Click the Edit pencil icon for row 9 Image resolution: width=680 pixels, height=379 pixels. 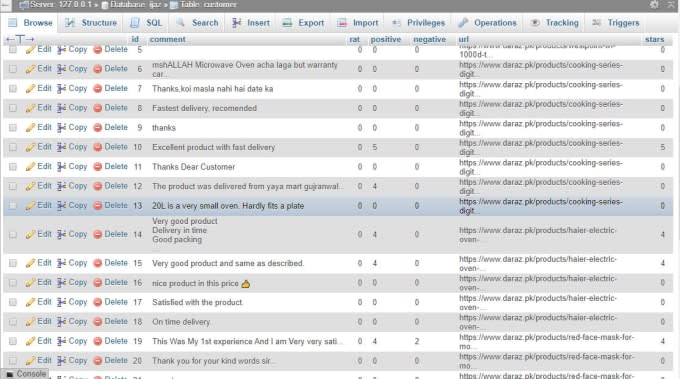(x=30, y=127)
